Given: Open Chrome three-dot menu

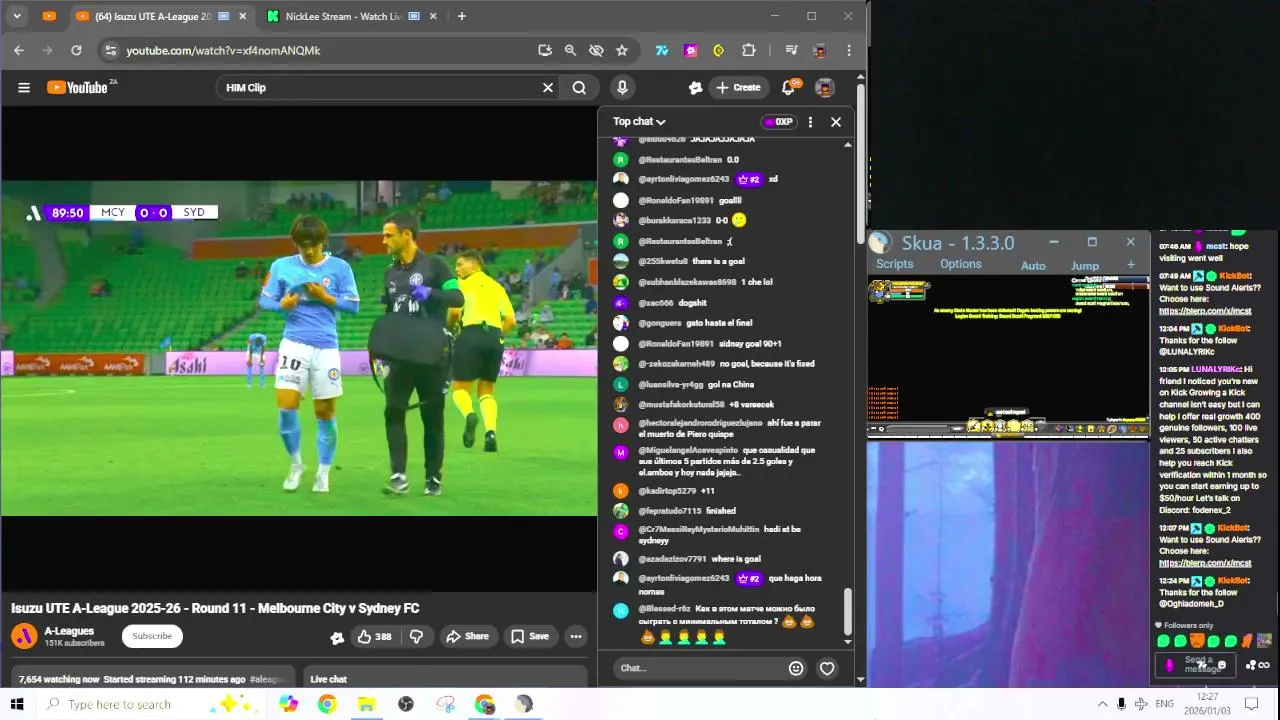Looking at the screenshot, I should [x=849, y=50].
